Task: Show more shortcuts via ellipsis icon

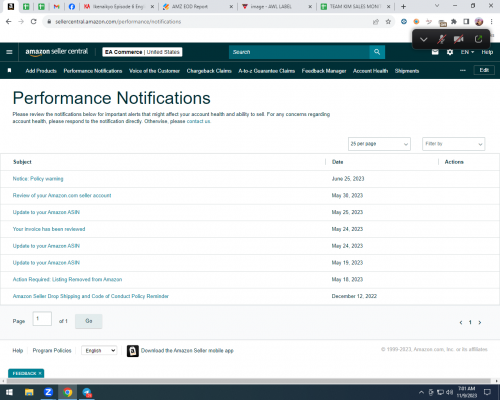Action: 463,70
